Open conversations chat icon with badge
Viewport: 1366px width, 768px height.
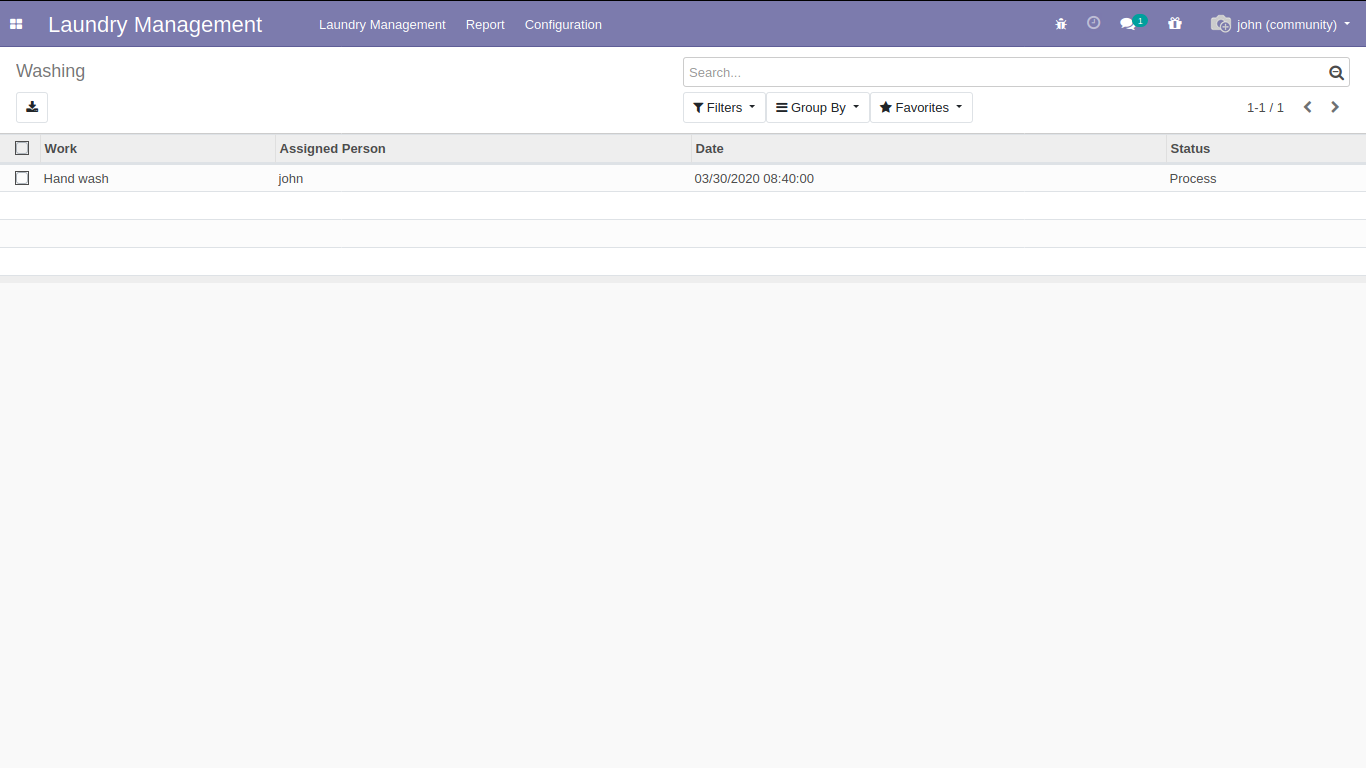tap(1131, 23)
